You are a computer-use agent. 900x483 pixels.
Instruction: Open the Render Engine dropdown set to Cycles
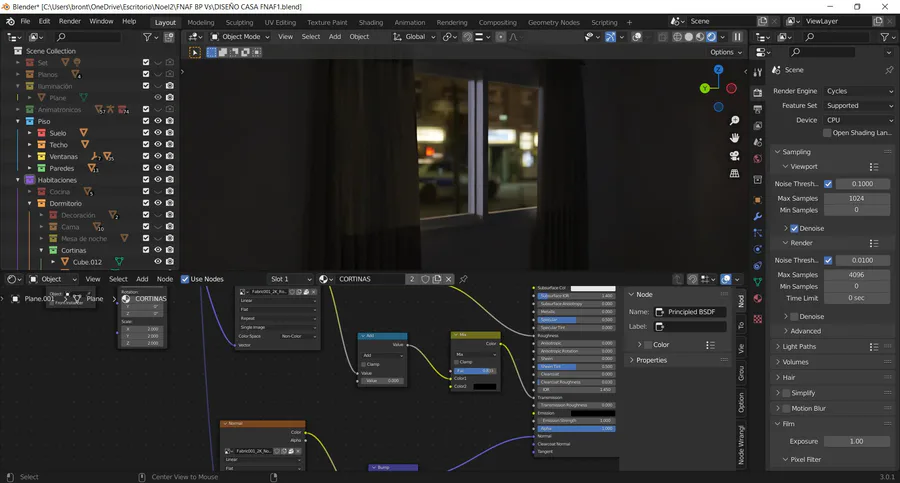tap(858, 91)
